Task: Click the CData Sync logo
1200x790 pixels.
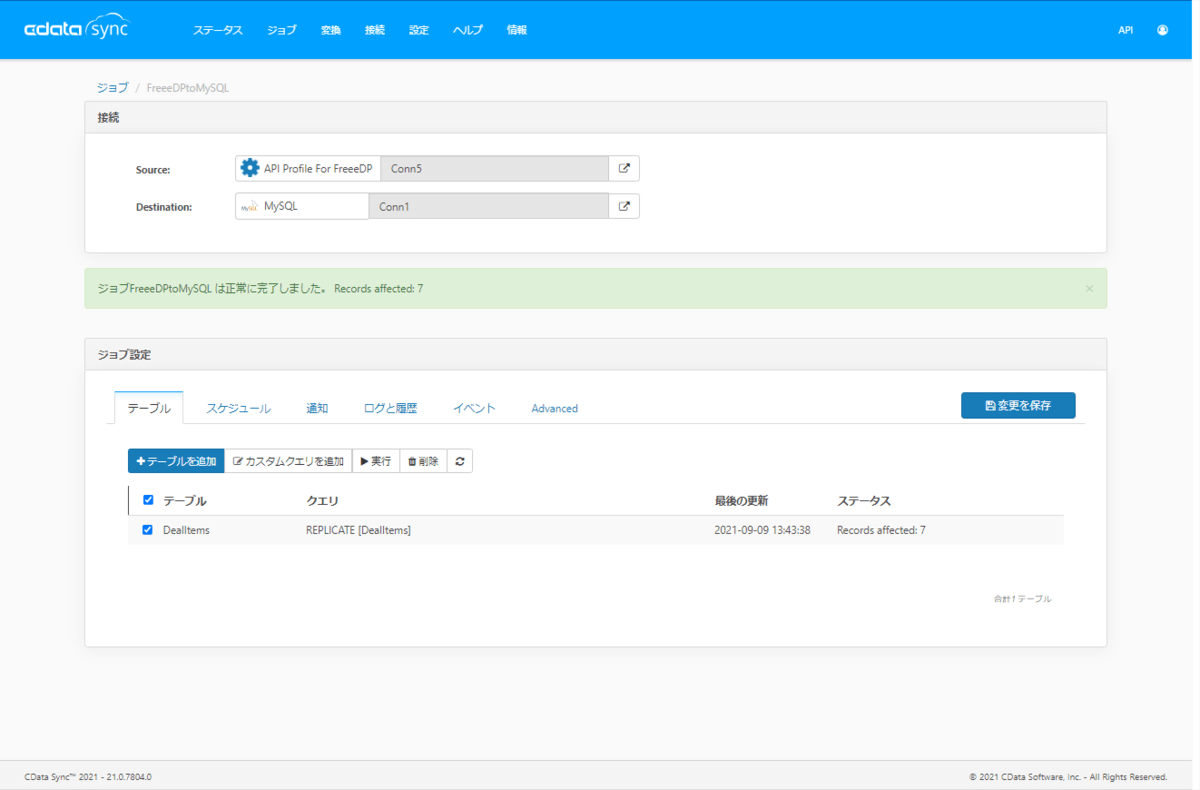Action: tap(77, 29)
